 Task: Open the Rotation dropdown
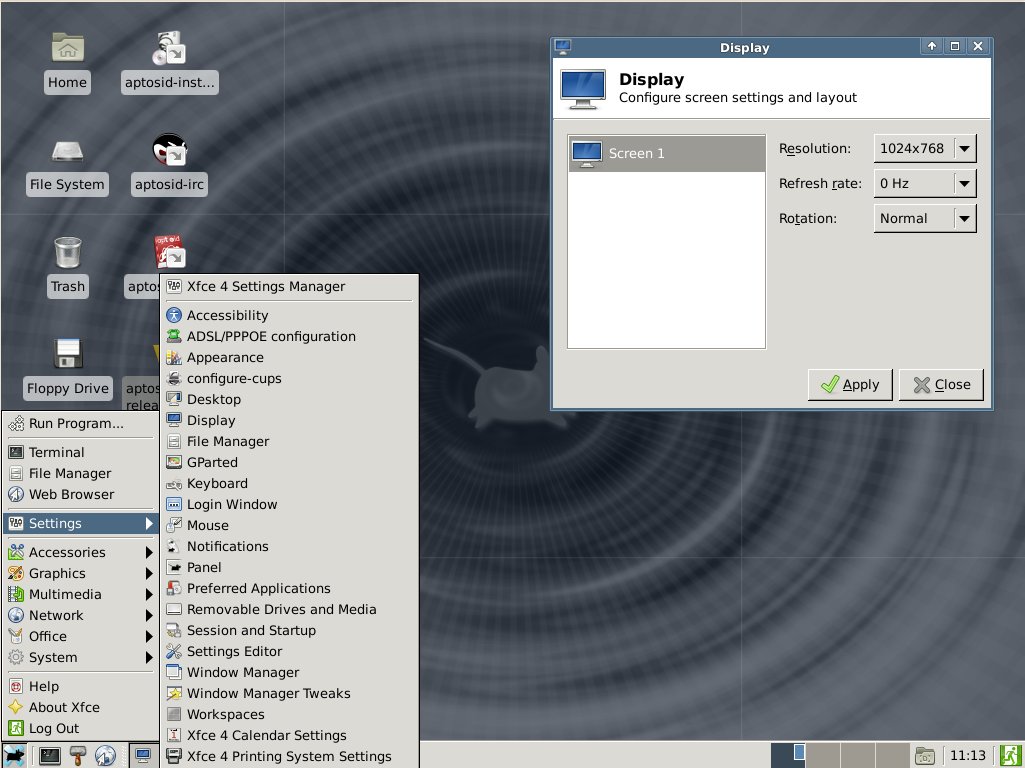[x=925, y=218]
